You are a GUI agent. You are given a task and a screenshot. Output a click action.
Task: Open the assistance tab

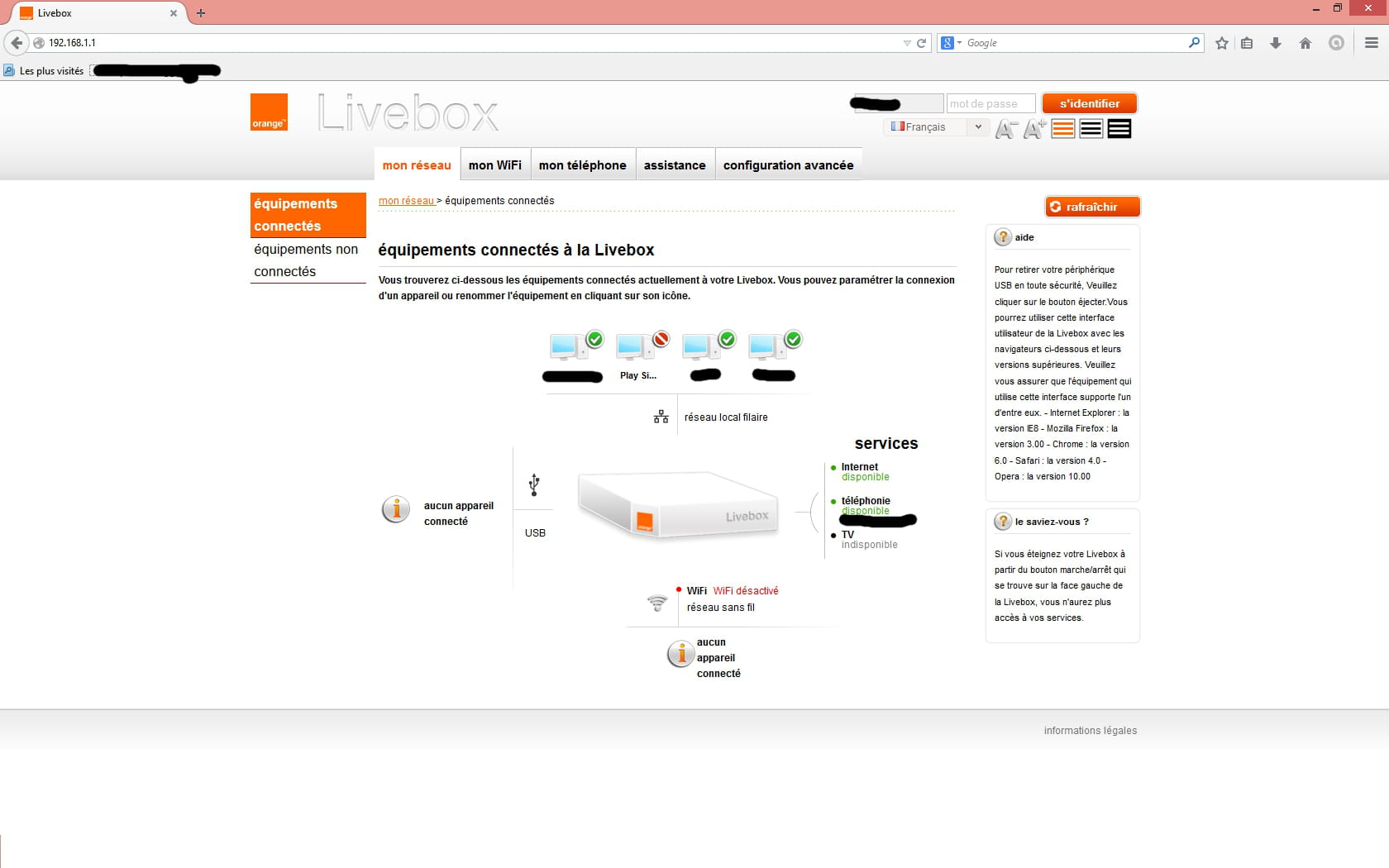pyautogui.click(x=675, y=165)
